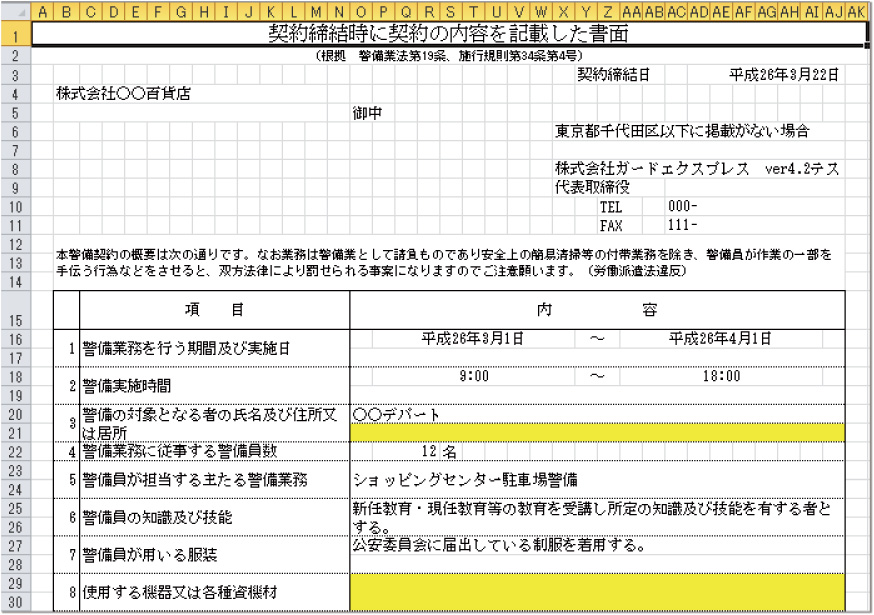
Task: Click the yellow cell beside 使用する機器又は各種資機材
Action: pos(598,593)
